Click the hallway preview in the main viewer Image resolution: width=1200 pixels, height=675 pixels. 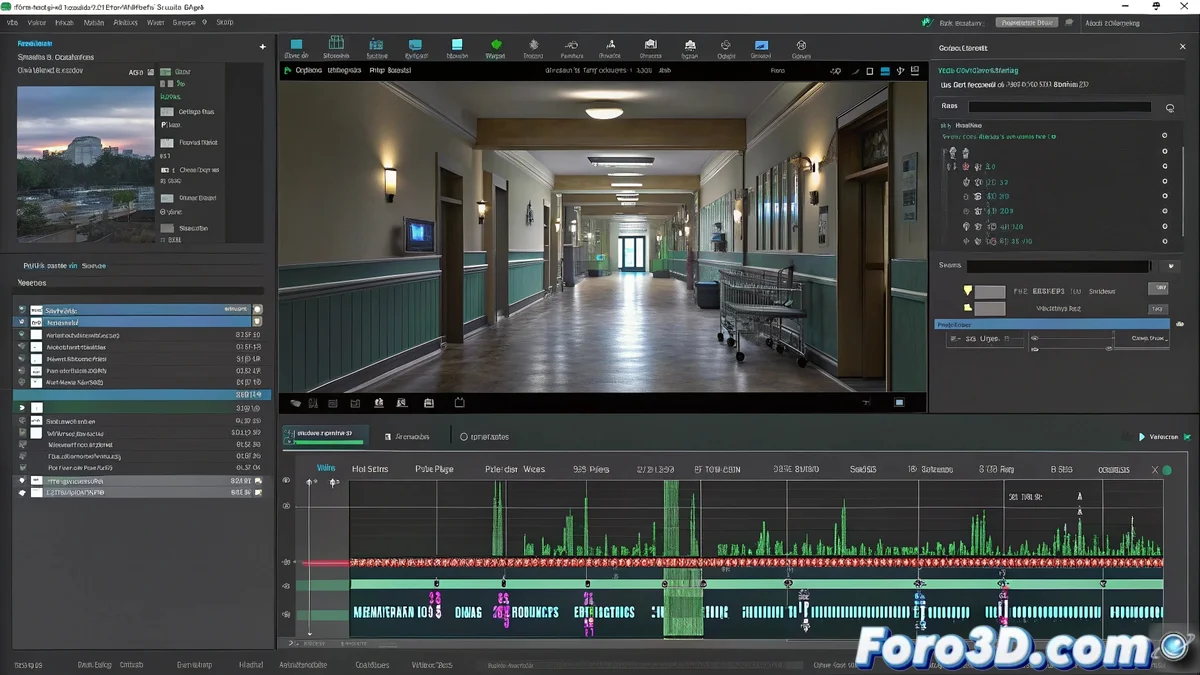603,236
